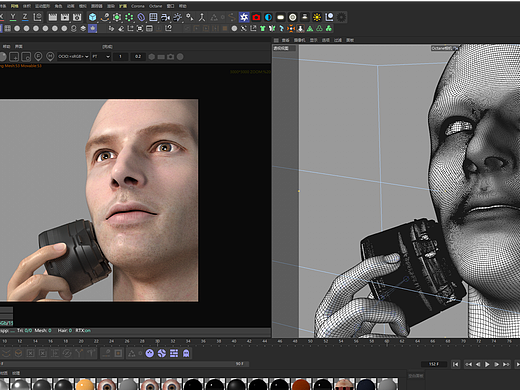Click the green shirt icon in second toolbar row

[x=263, y=28]
